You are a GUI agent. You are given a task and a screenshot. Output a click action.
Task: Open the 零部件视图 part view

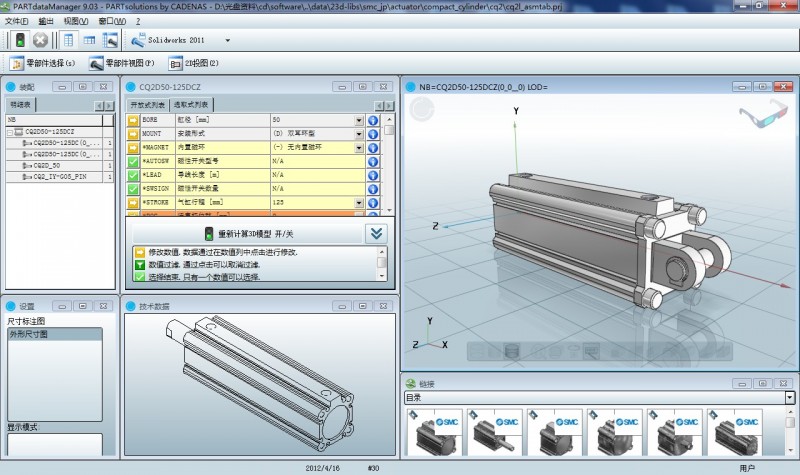(x=122, y=63)
